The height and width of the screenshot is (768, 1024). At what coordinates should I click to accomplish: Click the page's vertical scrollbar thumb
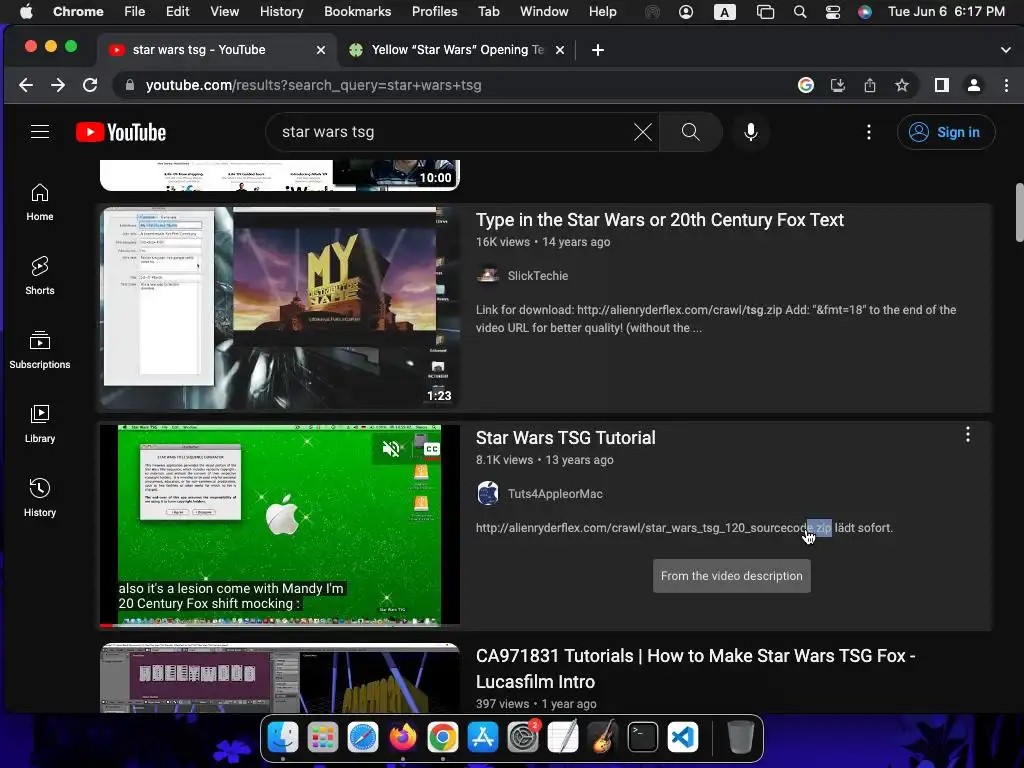(x=1019, y=213)
